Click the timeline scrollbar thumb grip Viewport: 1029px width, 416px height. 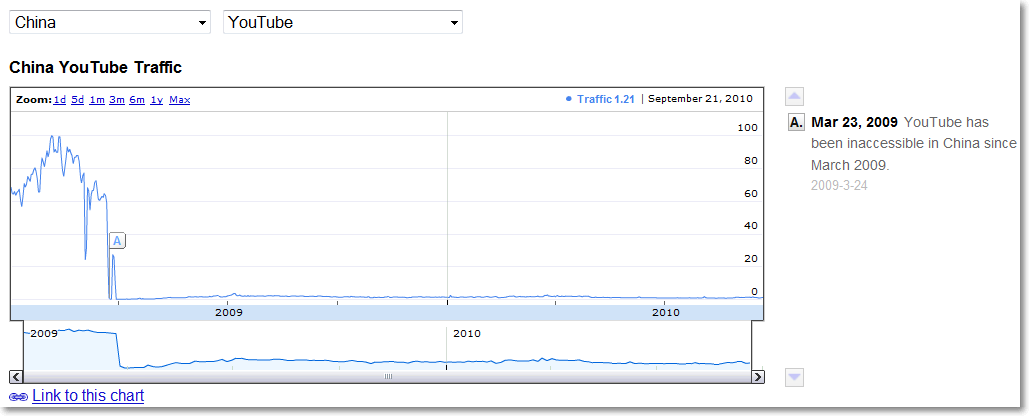click(x=388, y=377)
